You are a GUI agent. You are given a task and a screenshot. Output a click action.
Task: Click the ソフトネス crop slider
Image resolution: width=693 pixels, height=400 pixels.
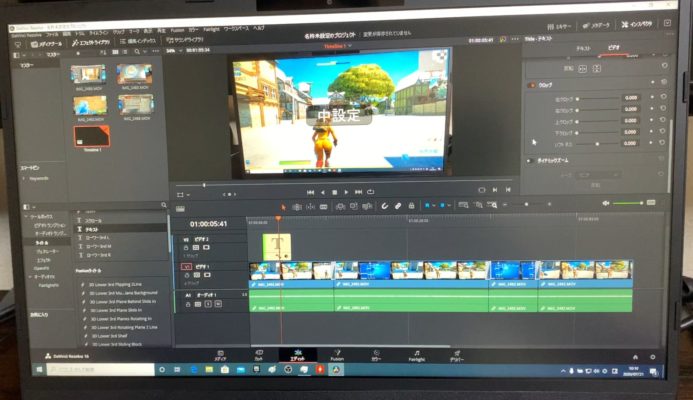597,144
